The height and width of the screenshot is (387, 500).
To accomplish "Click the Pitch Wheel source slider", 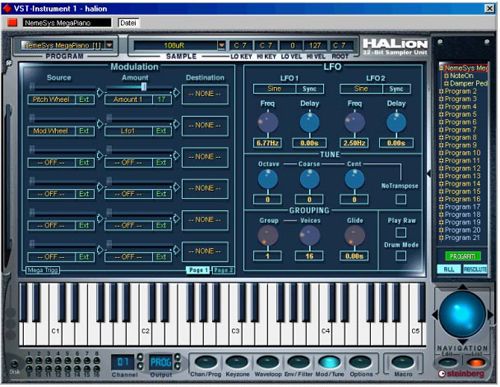I will (63, 87).
